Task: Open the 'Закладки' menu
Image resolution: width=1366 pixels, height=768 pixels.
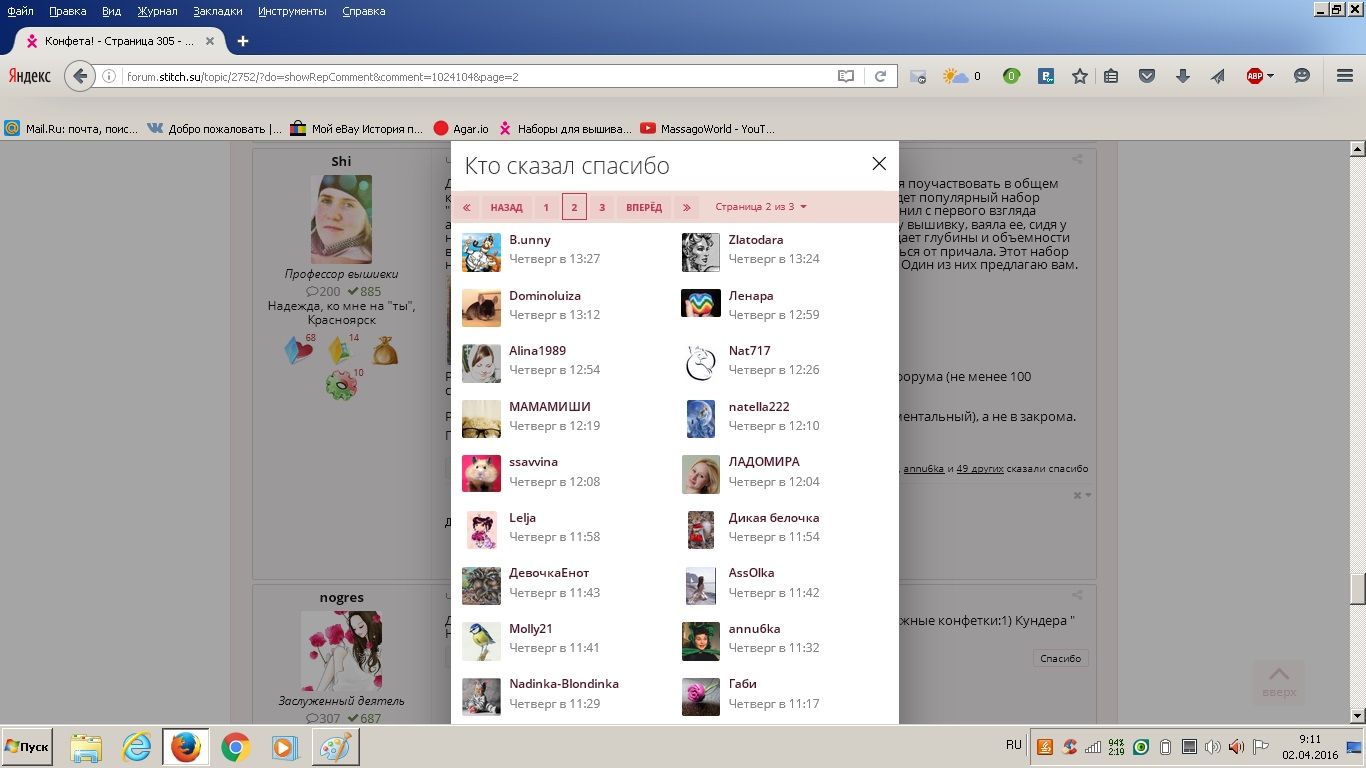Action: coord(217,11)
